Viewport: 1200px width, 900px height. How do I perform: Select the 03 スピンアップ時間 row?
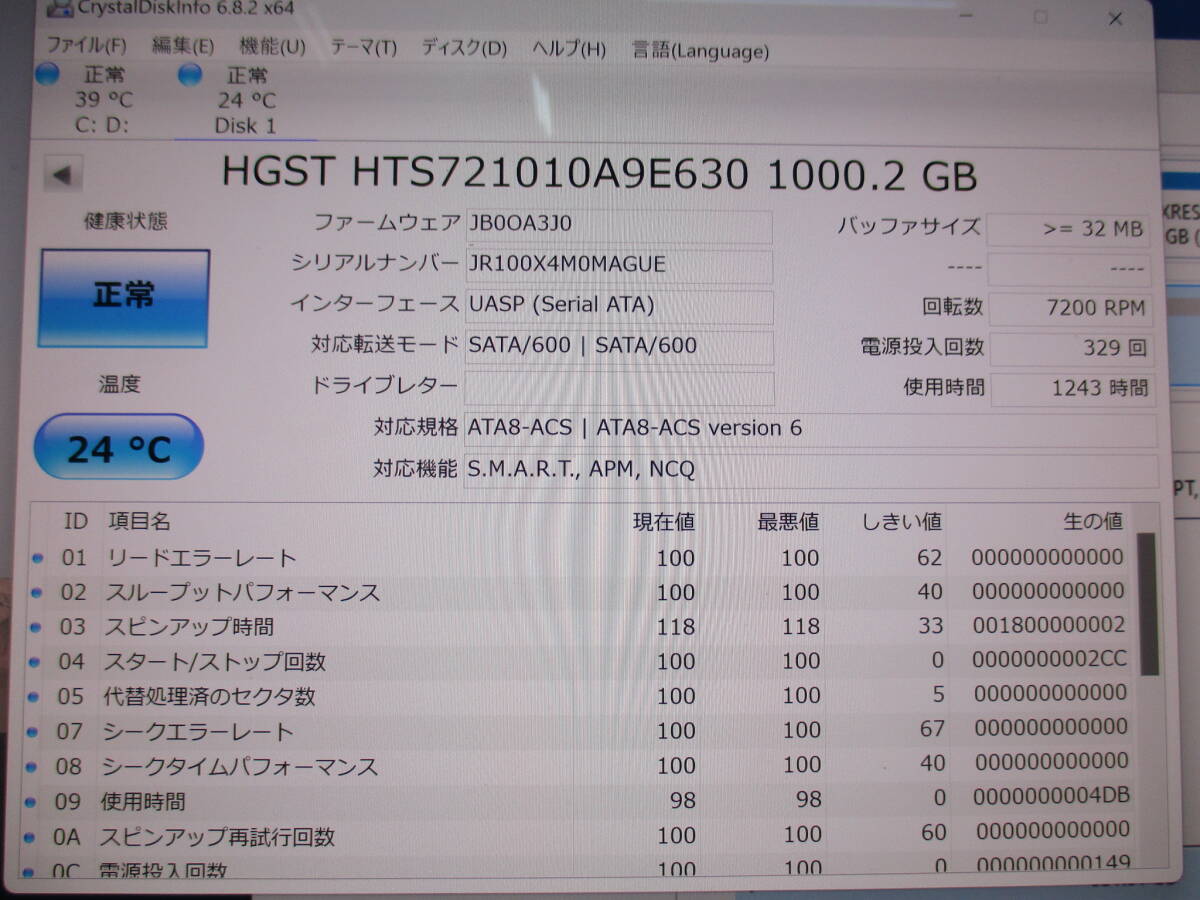pyautogui.click(x=580, y=627)
